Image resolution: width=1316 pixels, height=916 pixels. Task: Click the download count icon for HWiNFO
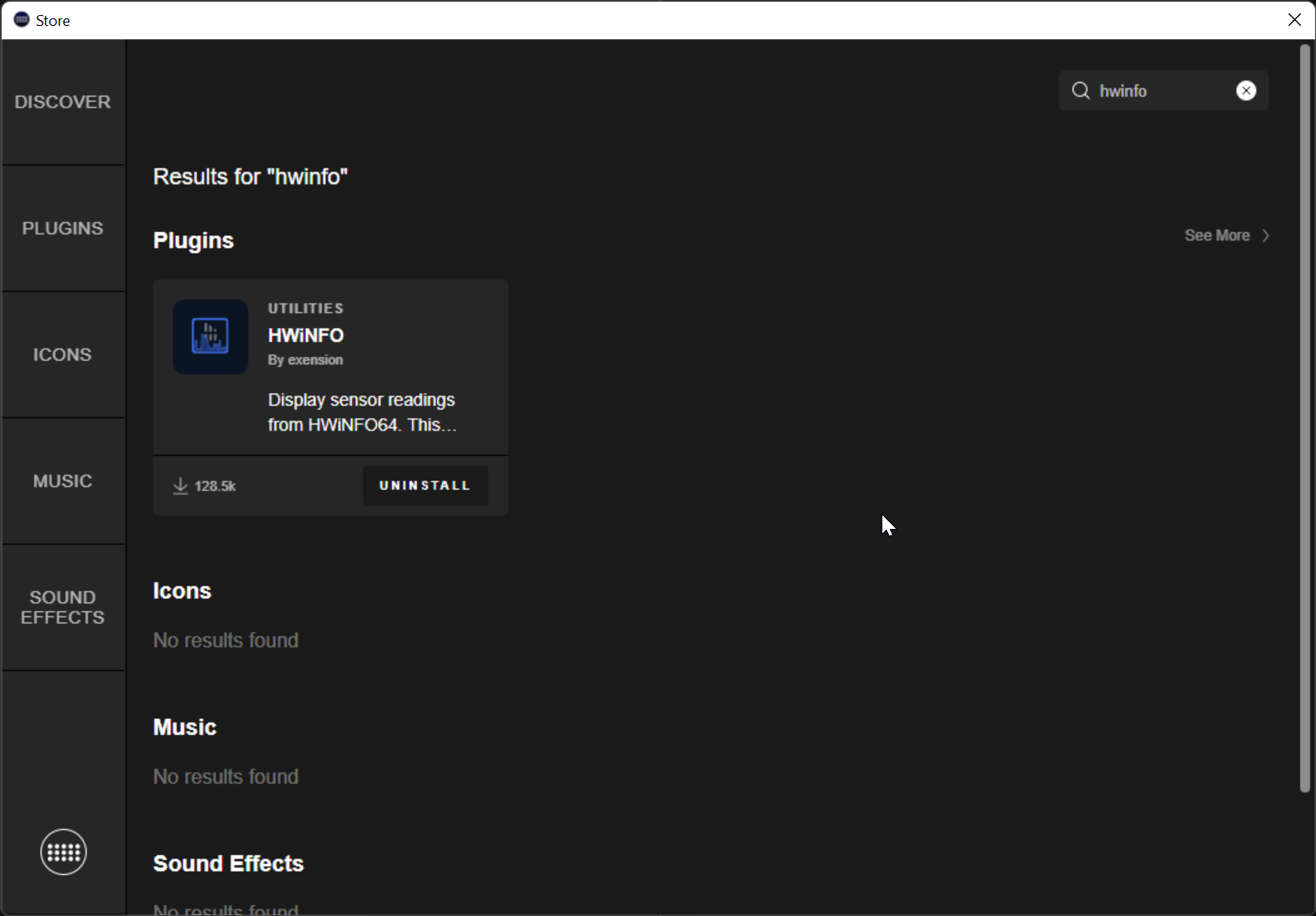180,486
